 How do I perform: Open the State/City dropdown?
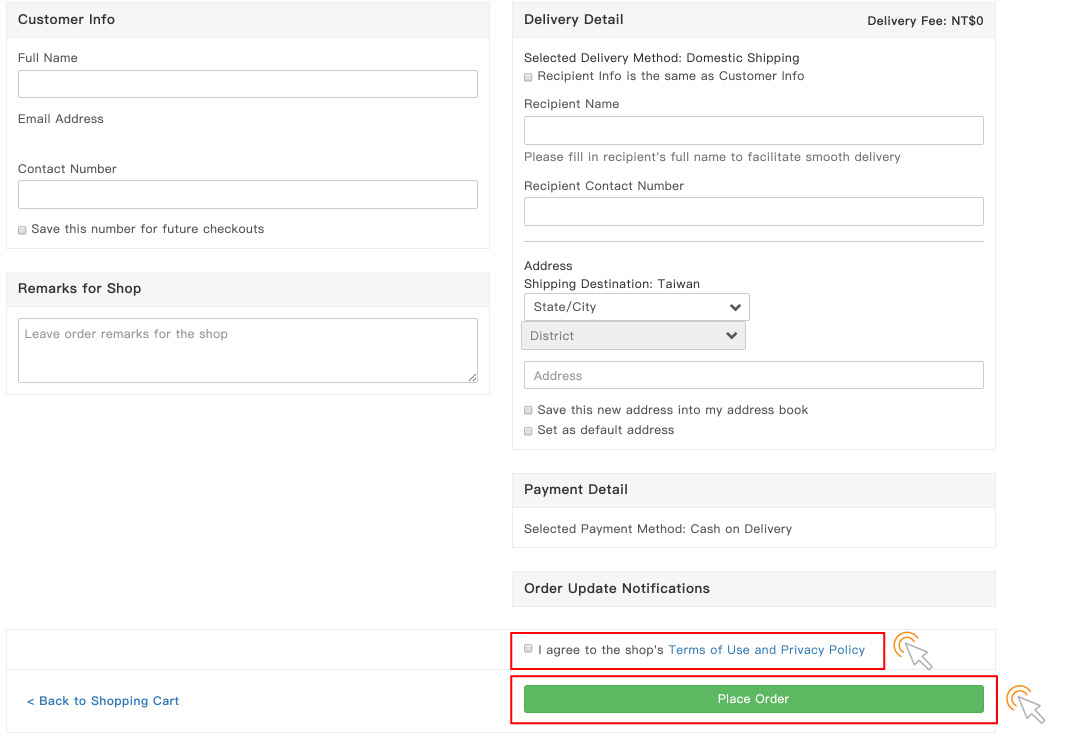point(636,307)
